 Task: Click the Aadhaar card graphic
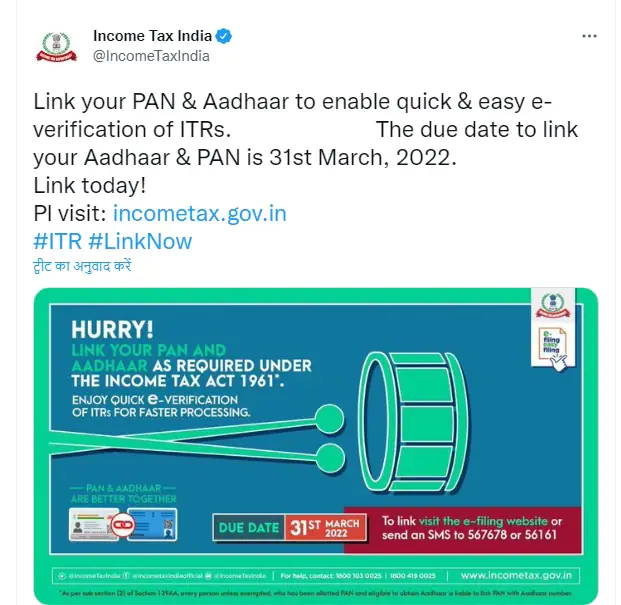(x=93, y=525)
